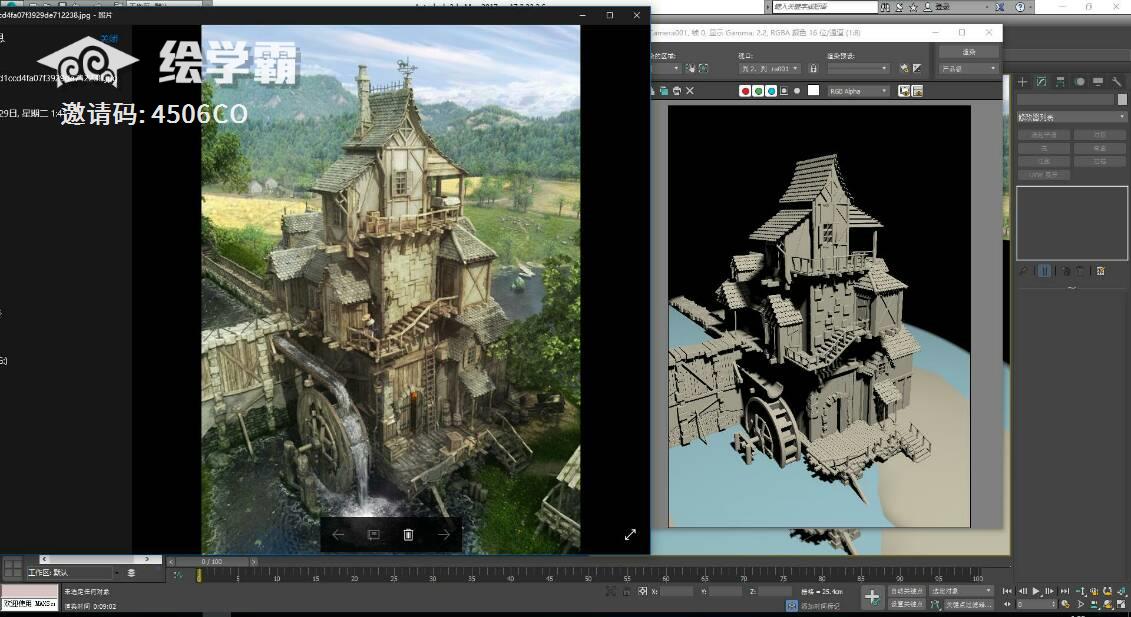This screenshot has width=1131, height=617.
Task: Click configure modifier sets icon
Action: coord(1101,271)
